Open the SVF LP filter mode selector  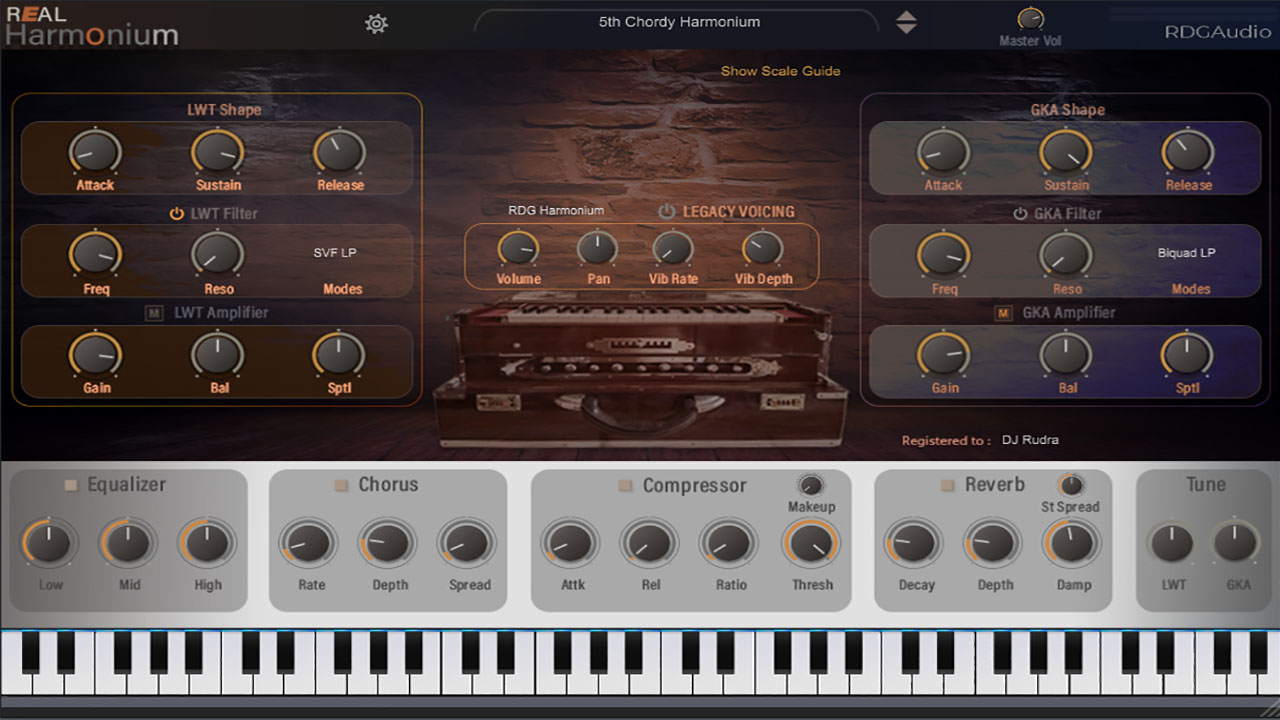(x=335, y=253)
